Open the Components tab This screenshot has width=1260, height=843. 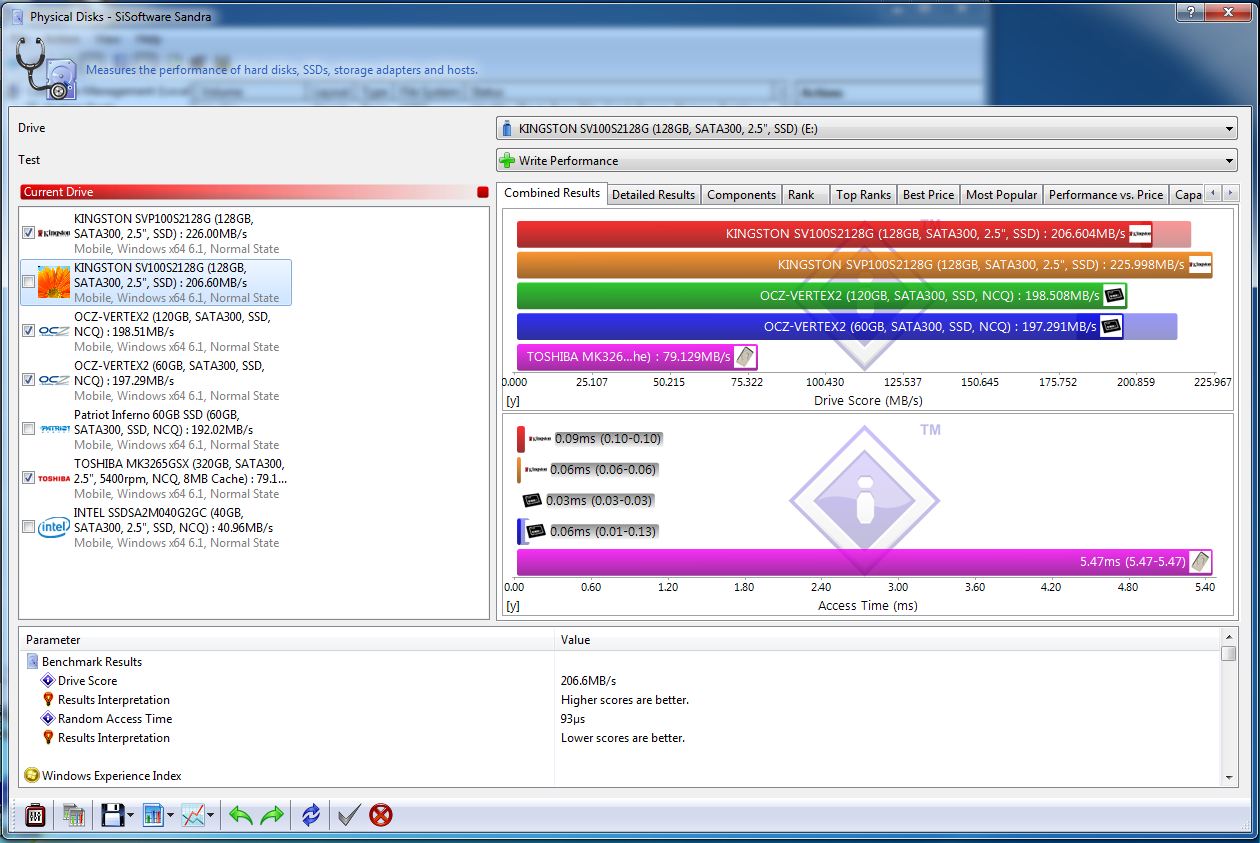741,195
